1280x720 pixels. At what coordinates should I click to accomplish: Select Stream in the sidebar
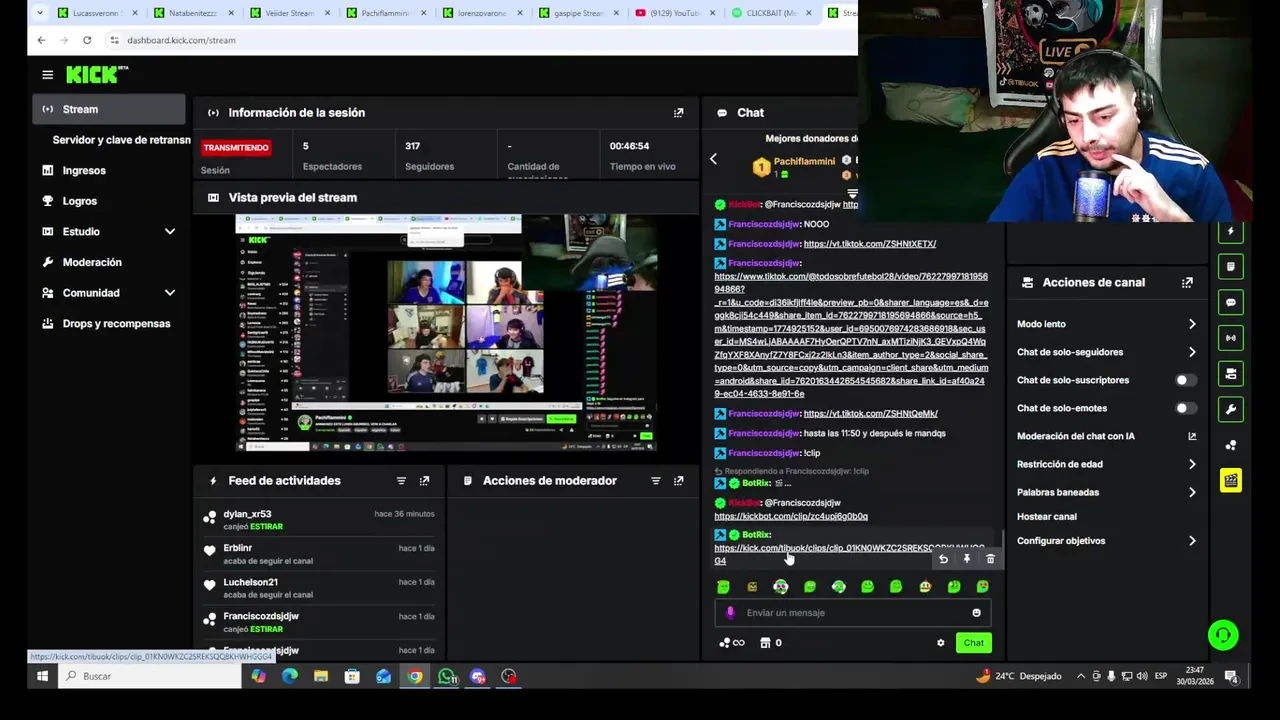pos(108,109)
